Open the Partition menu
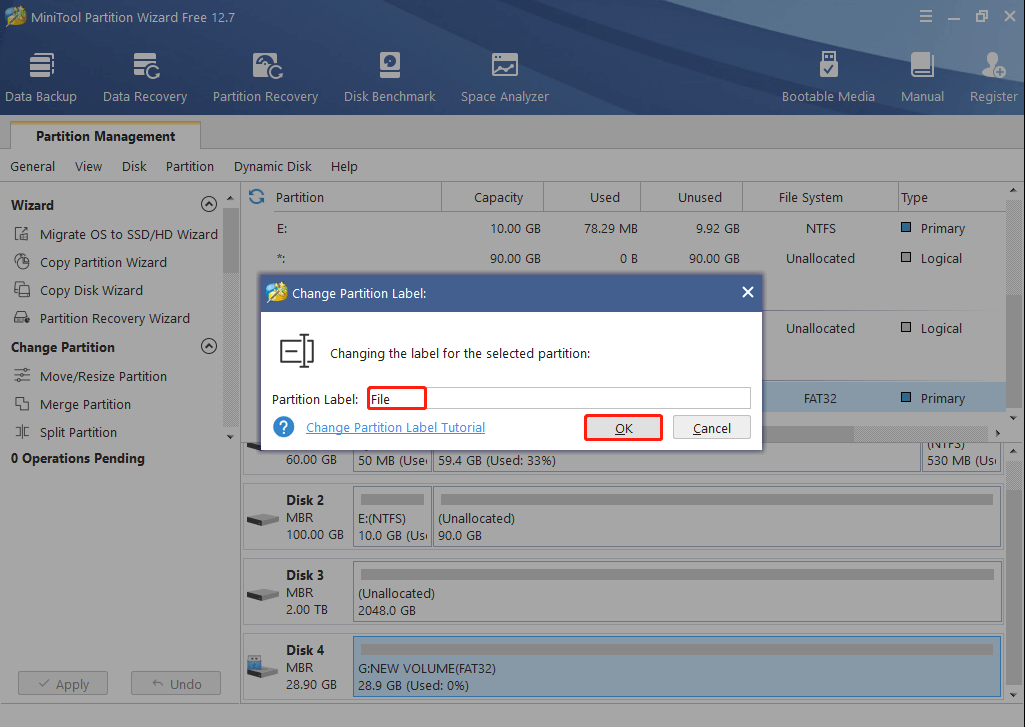The image size is (1025, 727). pos(190,167)
